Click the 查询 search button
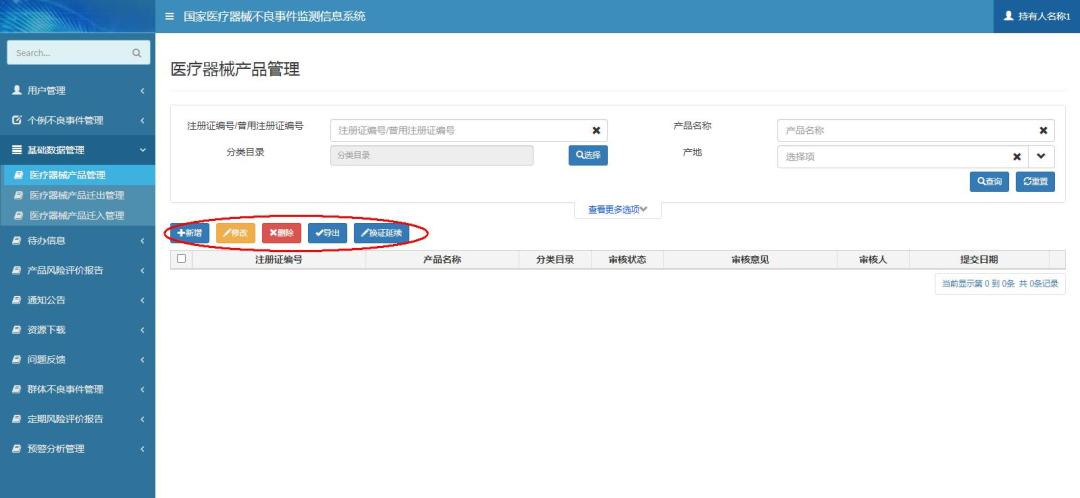The image size is (1080, 498). coord(989,182)
